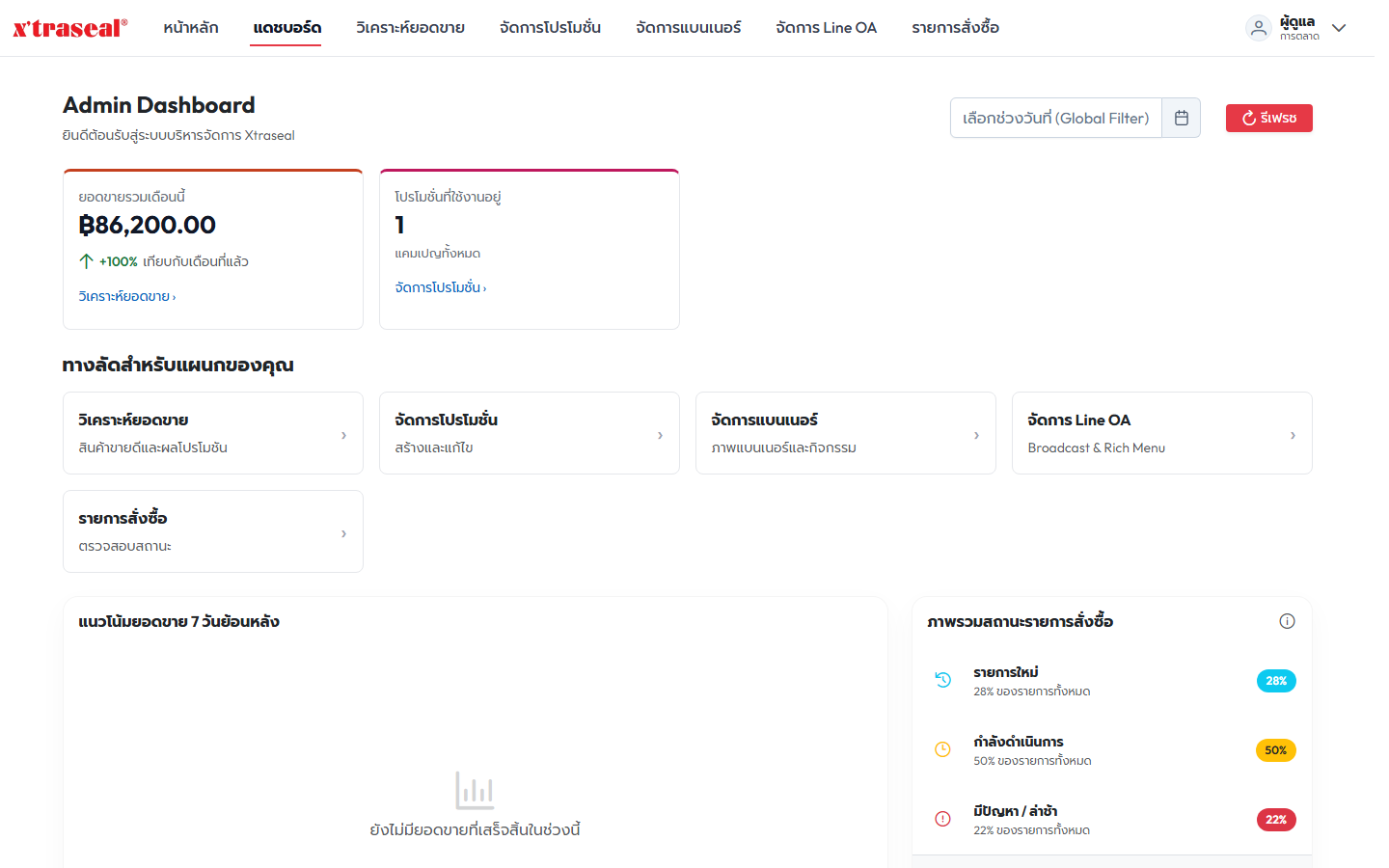The image size is (1389, 868).
Task: Click the มีปัญหา / ล่าช้า status row label
Action: click(x=1016, y=811)
